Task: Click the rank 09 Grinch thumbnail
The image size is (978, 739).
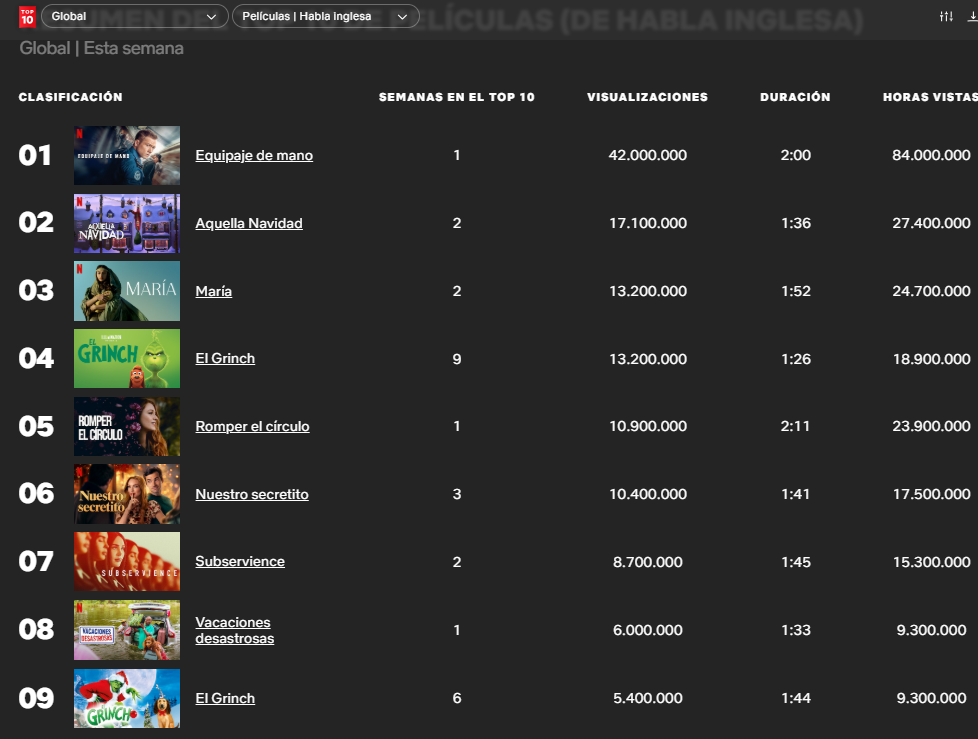Action: 127,698
